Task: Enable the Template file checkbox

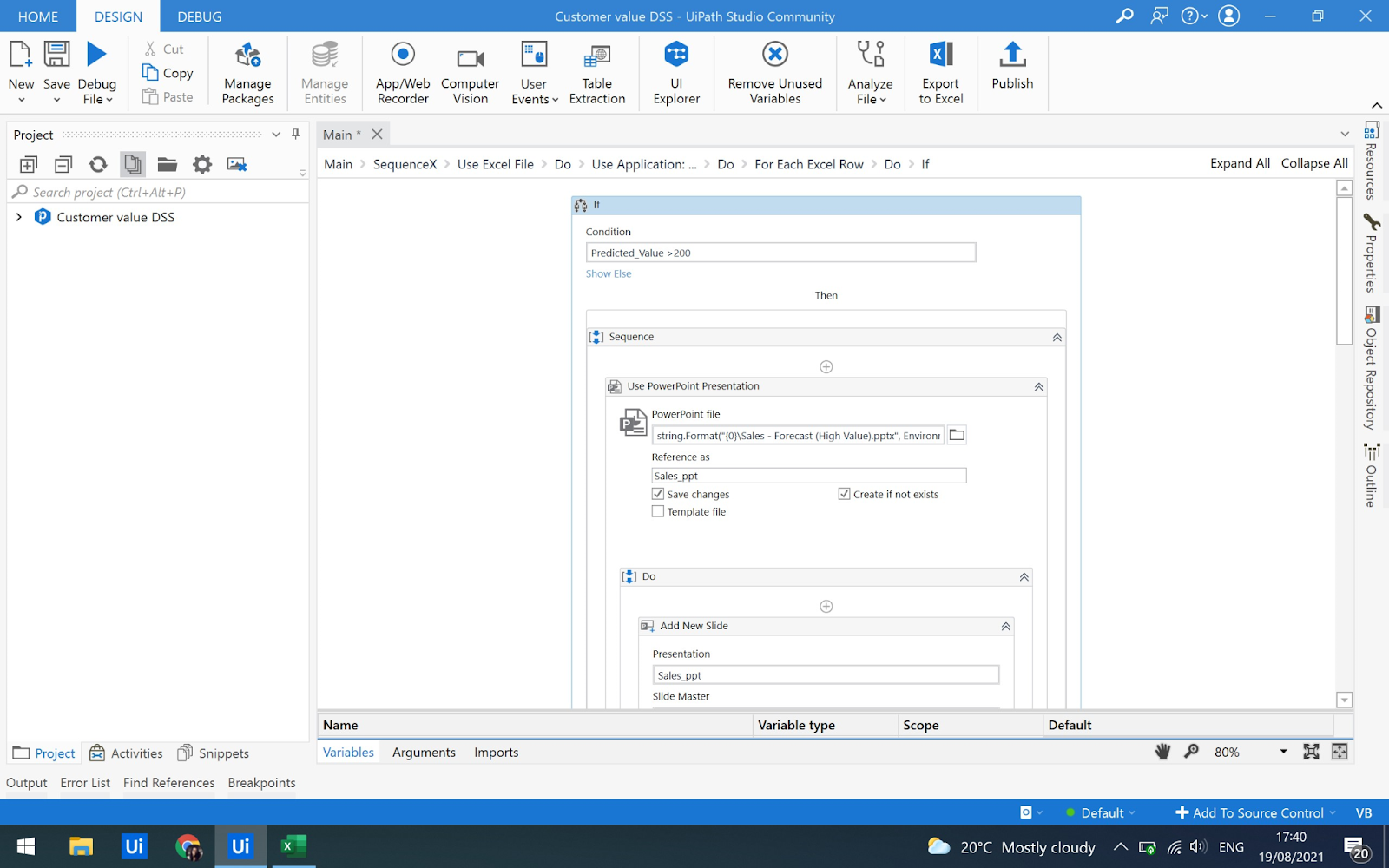Action: pos(658,511)
